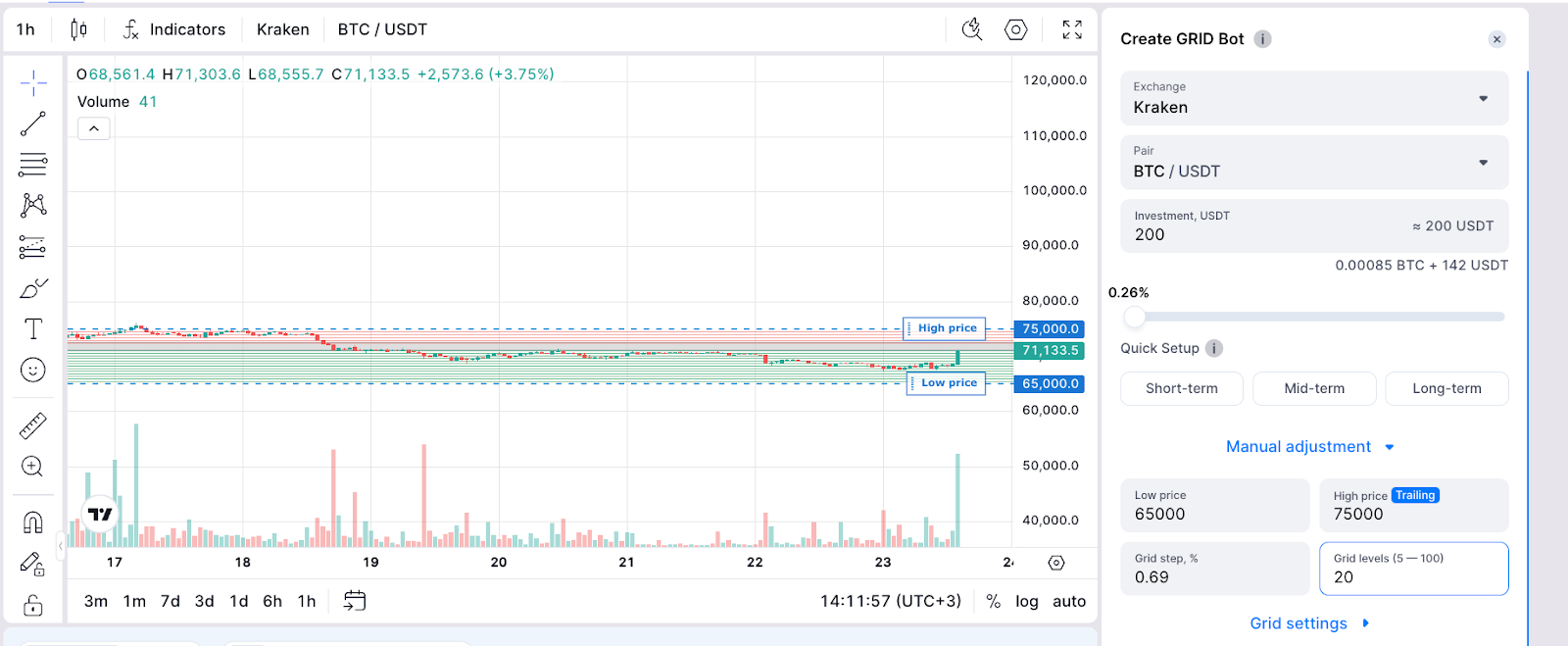Click the 65,000.0 price axis tag
1568x646 pixels.
click(1051, 384)
